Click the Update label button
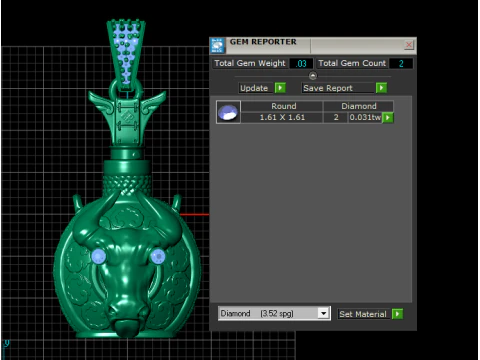 point(256,88)
